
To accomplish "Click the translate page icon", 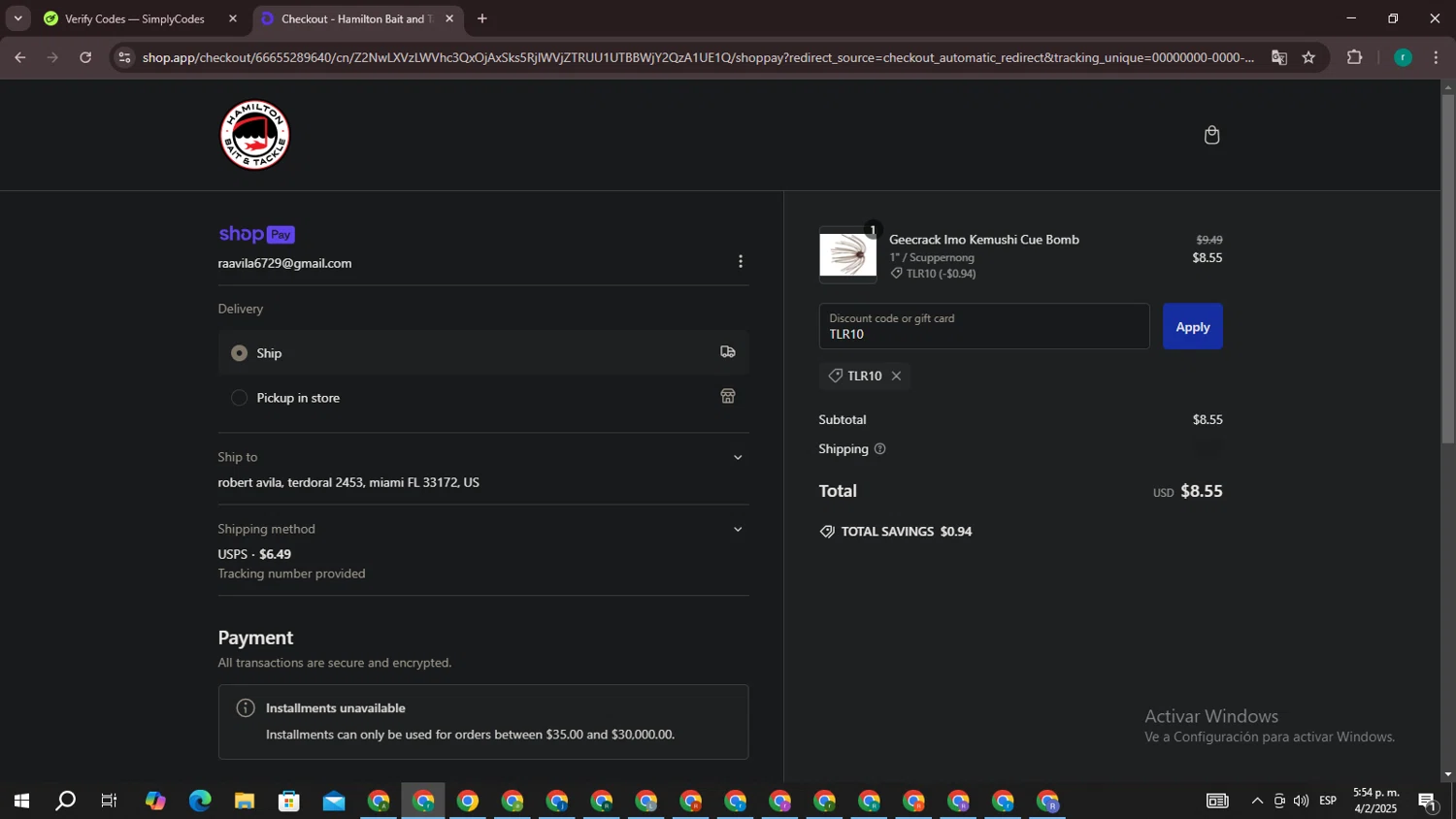I will click(x=1279, y=57).
